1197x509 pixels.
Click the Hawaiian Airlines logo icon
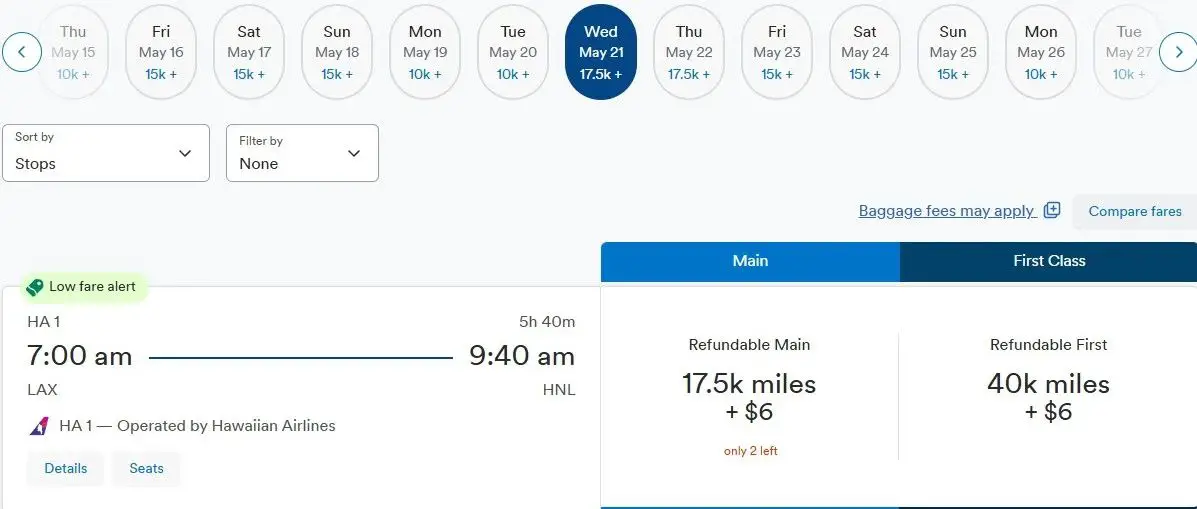[x=39, y=426]
